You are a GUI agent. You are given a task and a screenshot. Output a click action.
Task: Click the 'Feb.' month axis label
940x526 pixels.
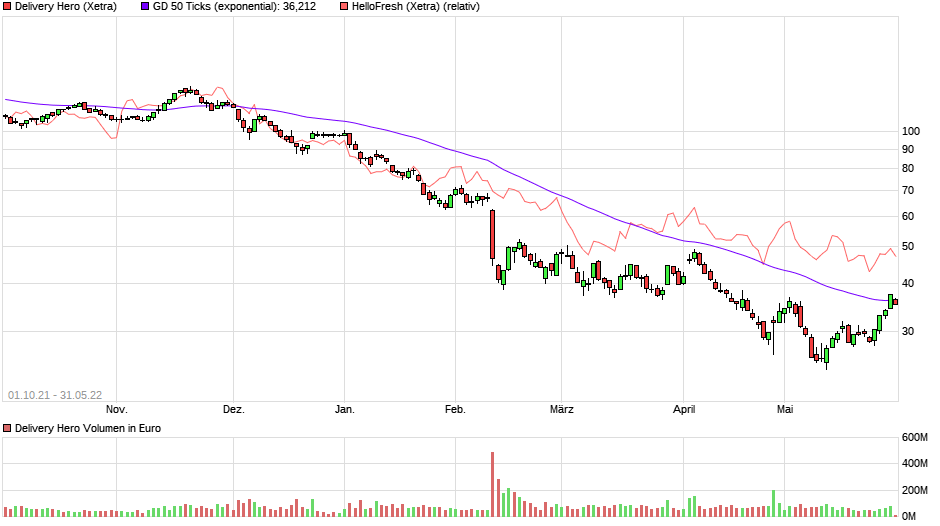[455, 410]
